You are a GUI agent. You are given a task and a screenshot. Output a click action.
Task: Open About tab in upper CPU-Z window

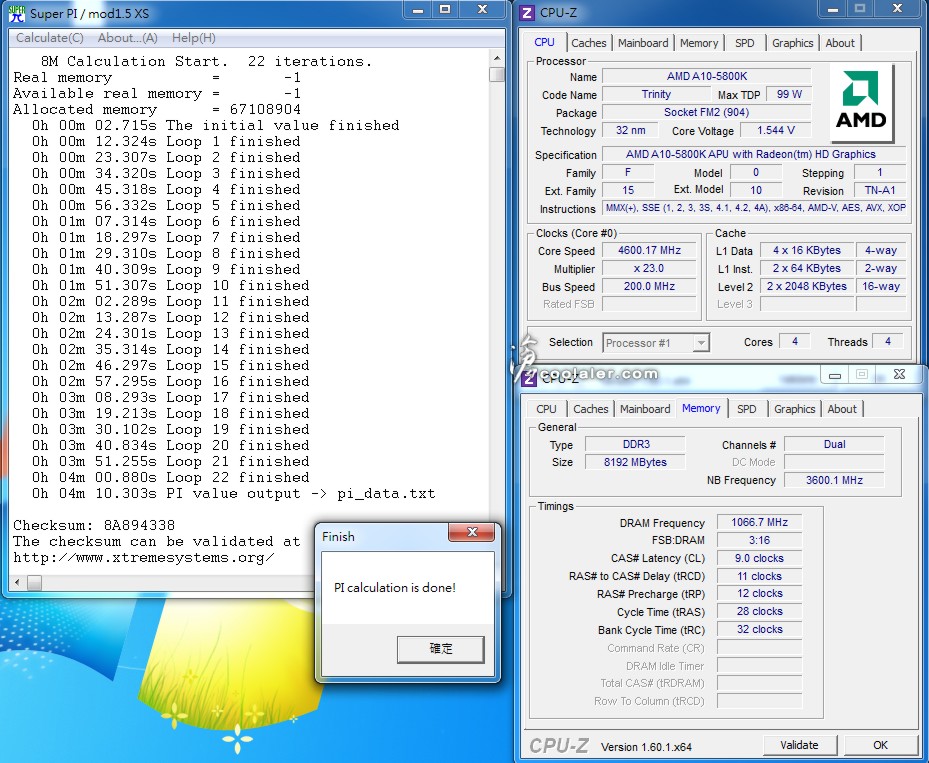pyautogui.click(x=840, y=43)
